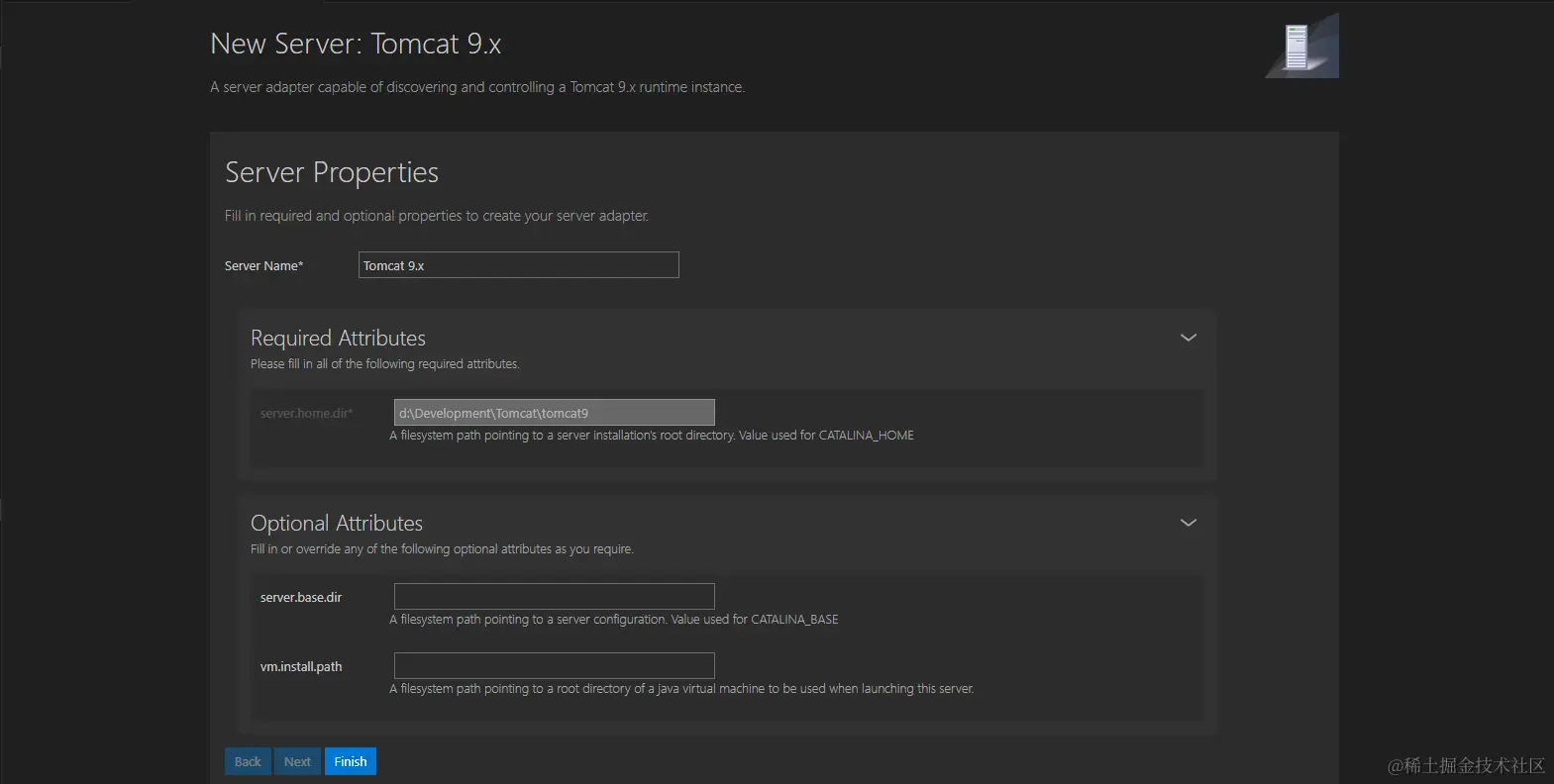
Task: Click the Required Attributes heading
Action: (338, 339)
